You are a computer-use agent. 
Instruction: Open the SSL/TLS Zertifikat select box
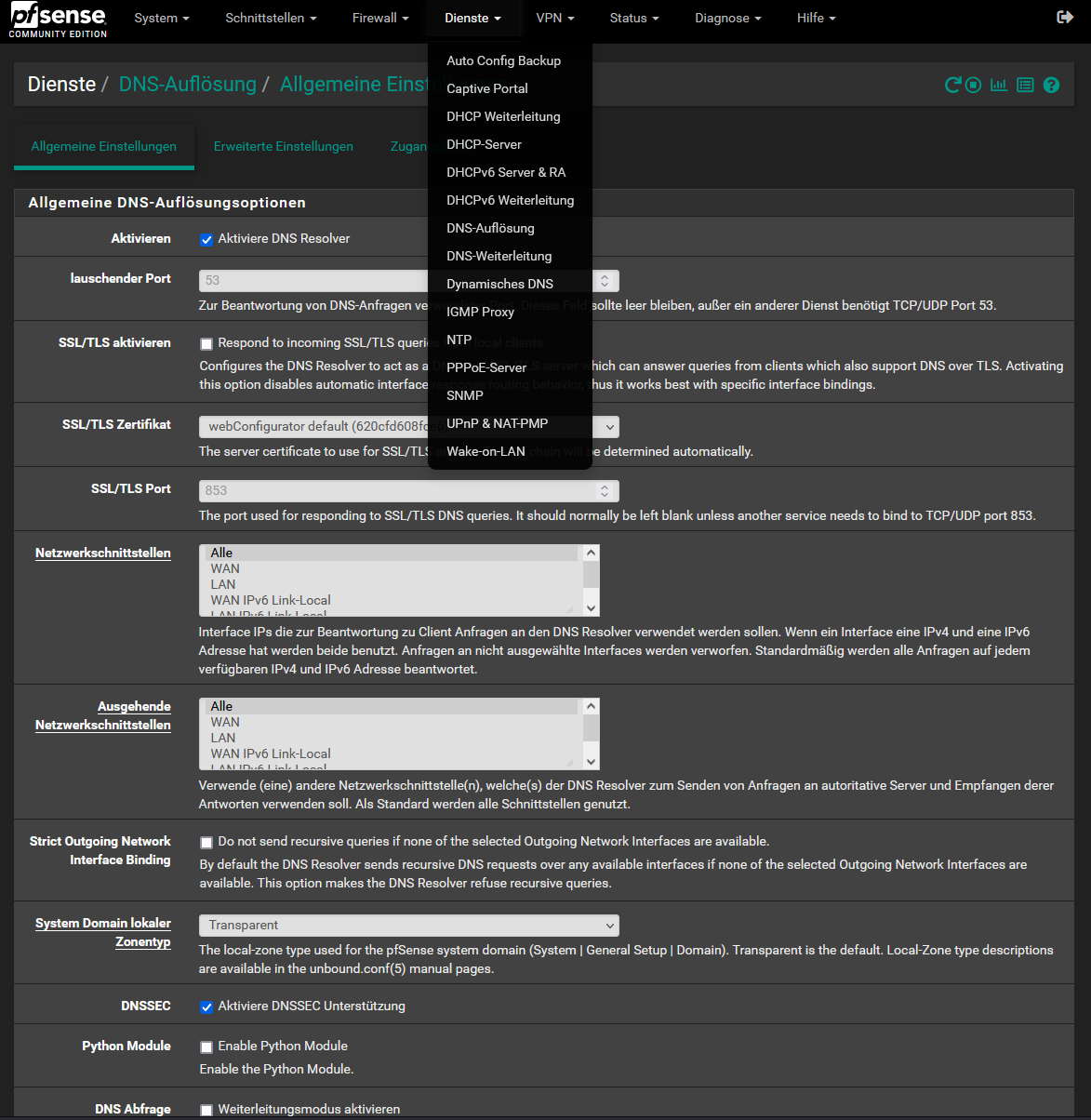click(x=409, y=427)
